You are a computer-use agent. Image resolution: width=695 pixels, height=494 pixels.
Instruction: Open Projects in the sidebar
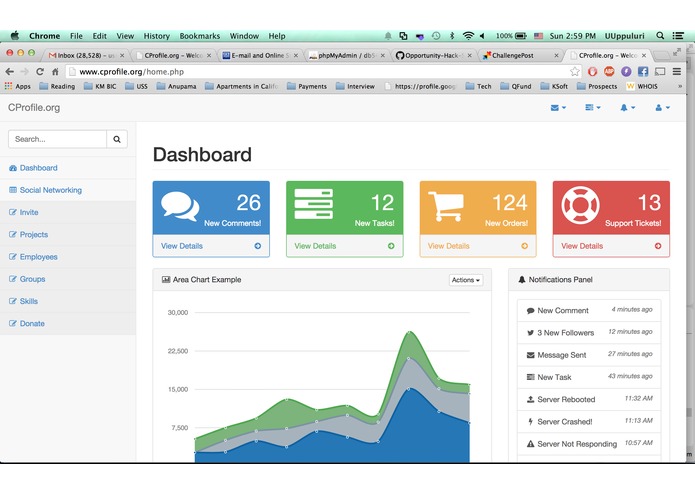[x=68, y=234]
